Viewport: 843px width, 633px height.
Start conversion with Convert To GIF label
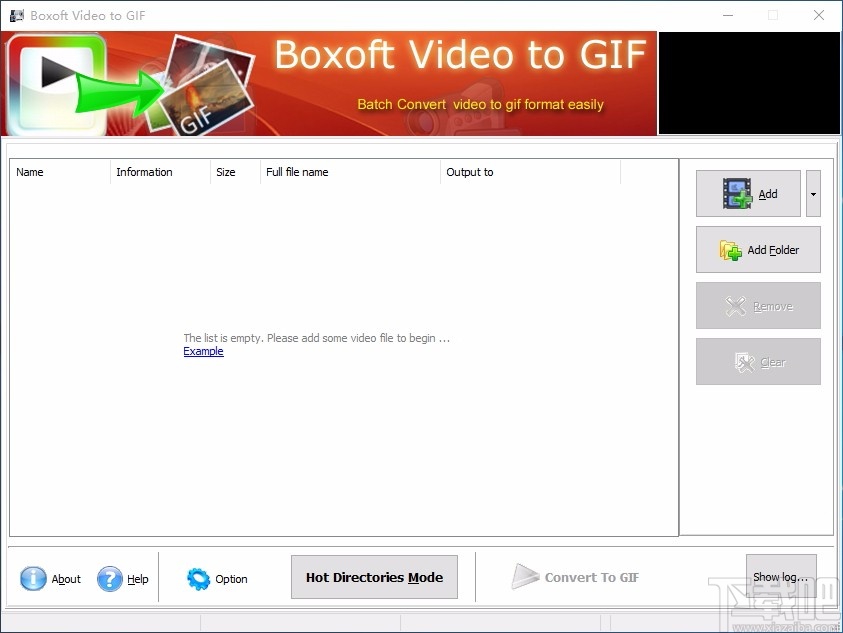click(x=592, y=578)
